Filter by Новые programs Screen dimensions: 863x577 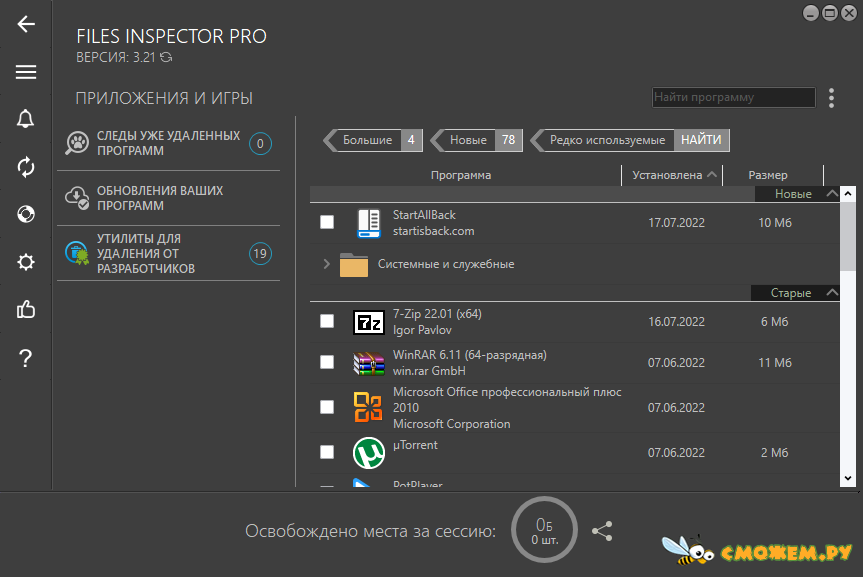coord(476,140)
